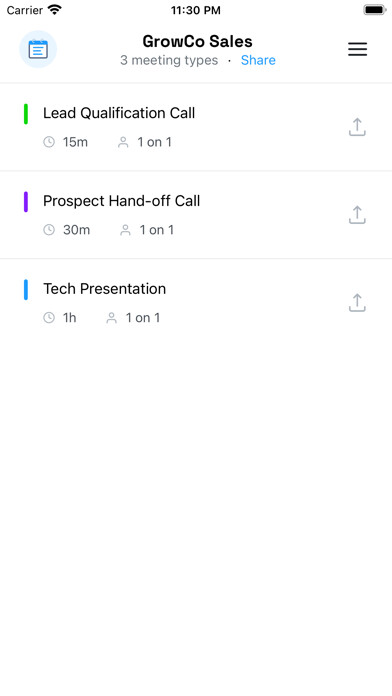
Task: Tap the purple color bar marker
Action: point(26,202)
